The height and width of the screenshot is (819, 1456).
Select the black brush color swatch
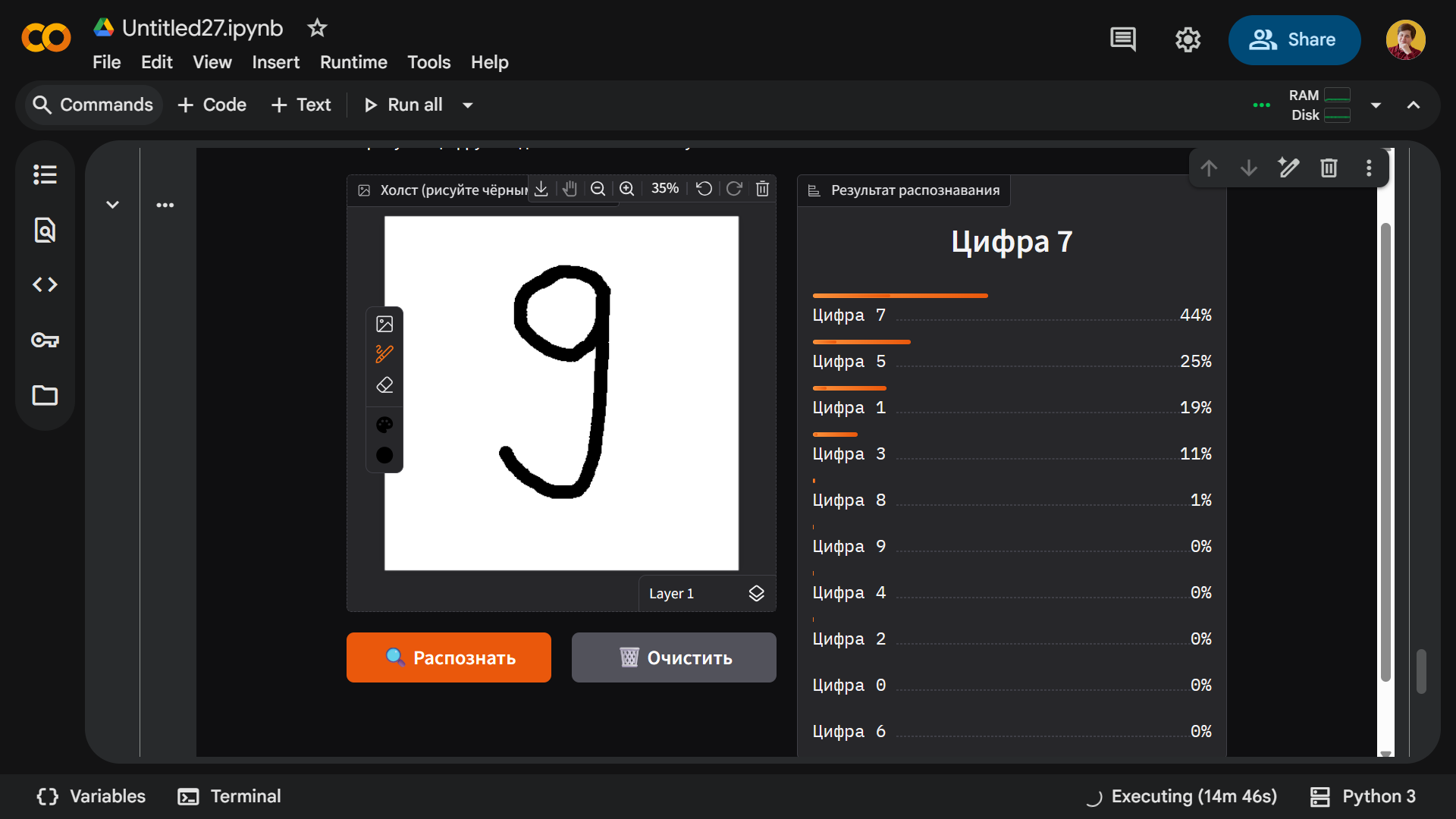point(384,455)
